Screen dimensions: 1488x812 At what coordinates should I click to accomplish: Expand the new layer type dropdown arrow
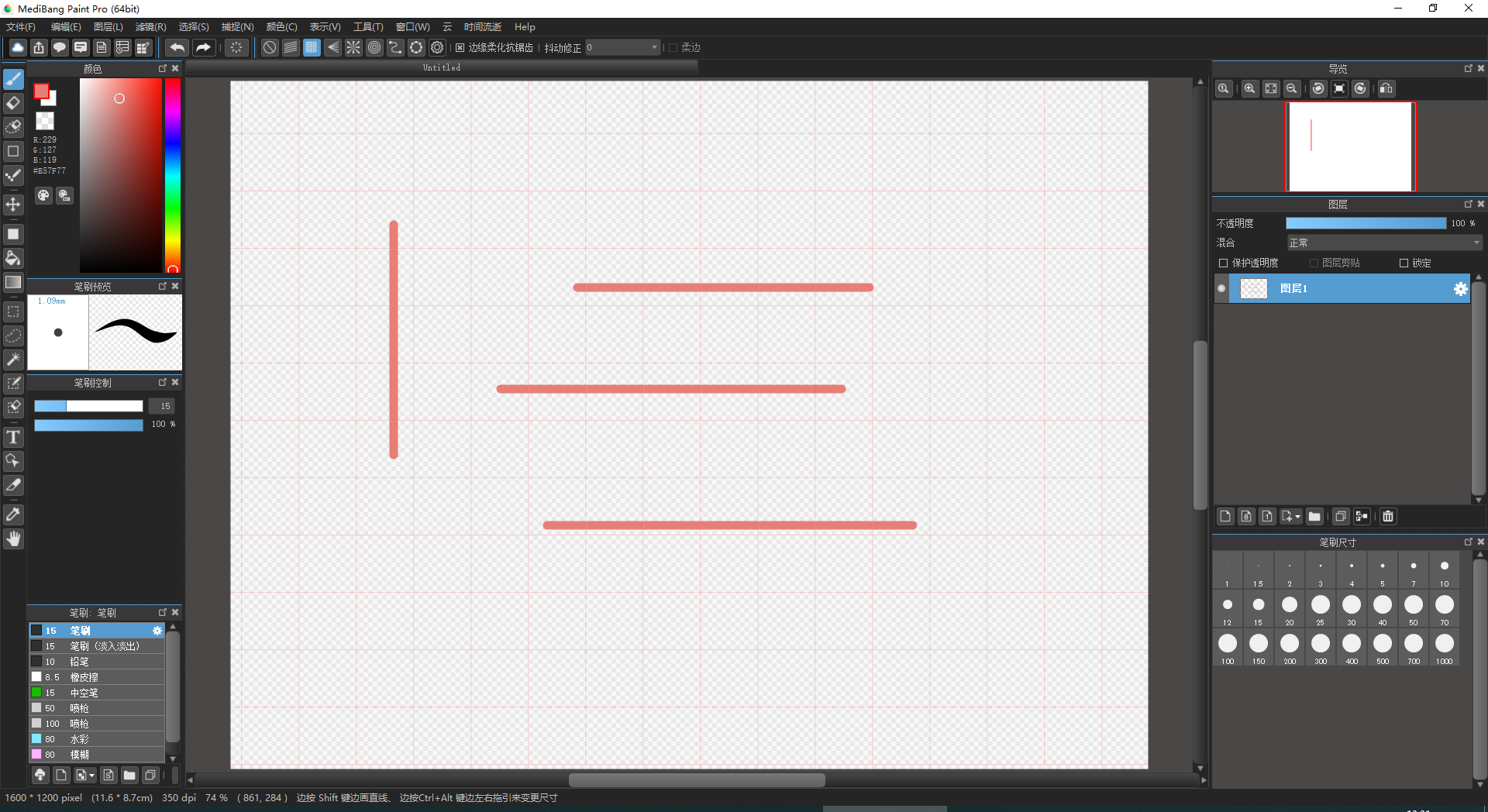click(1297, 517)
